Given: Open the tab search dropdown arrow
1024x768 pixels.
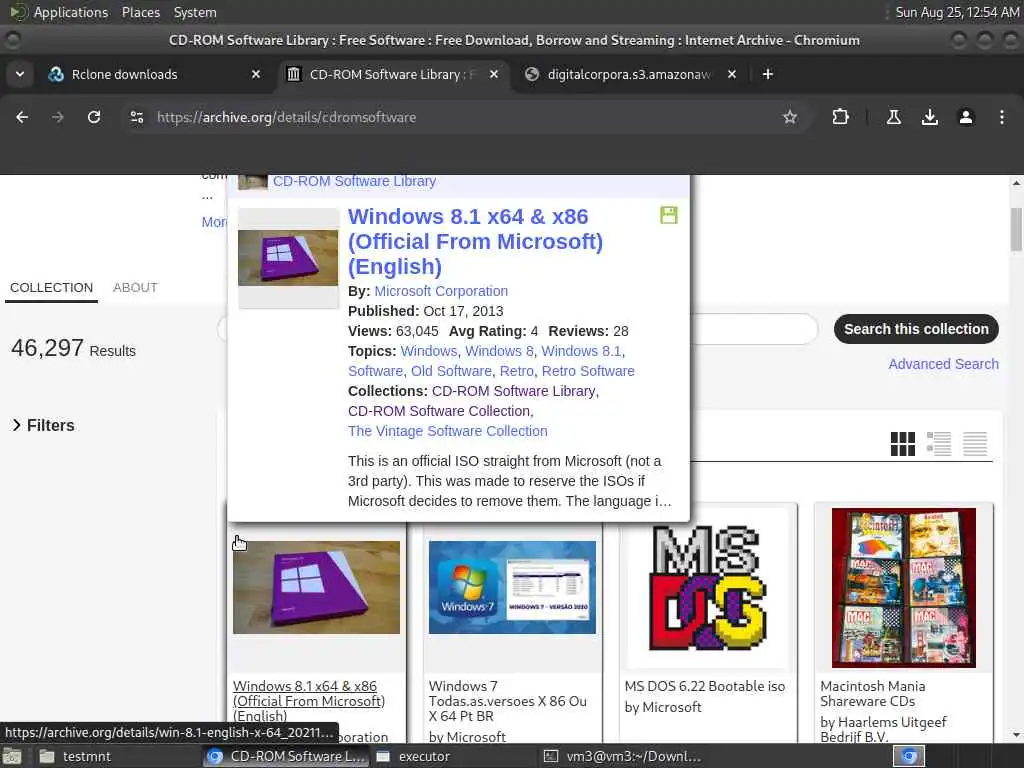Looking at the screenshot, I should (20, 74).
